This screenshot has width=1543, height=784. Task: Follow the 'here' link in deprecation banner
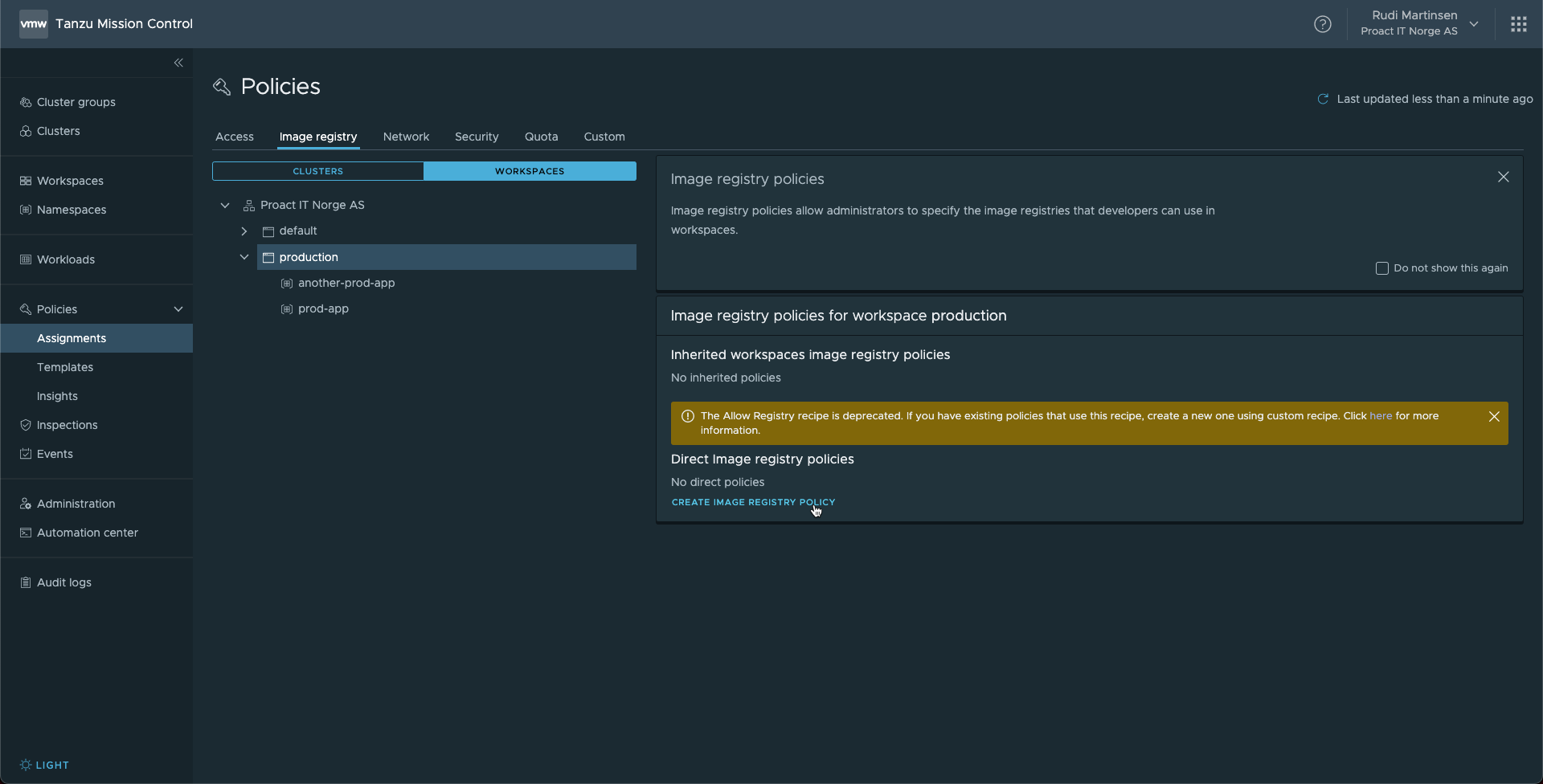pos(1381,416)
